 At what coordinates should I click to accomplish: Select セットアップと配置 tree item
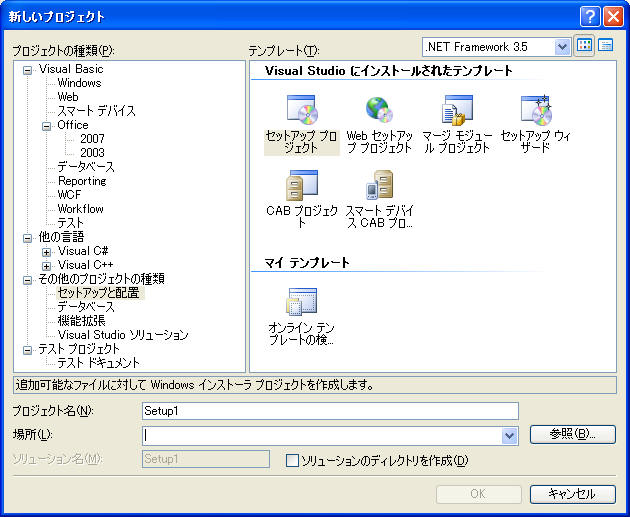point(99,293)
